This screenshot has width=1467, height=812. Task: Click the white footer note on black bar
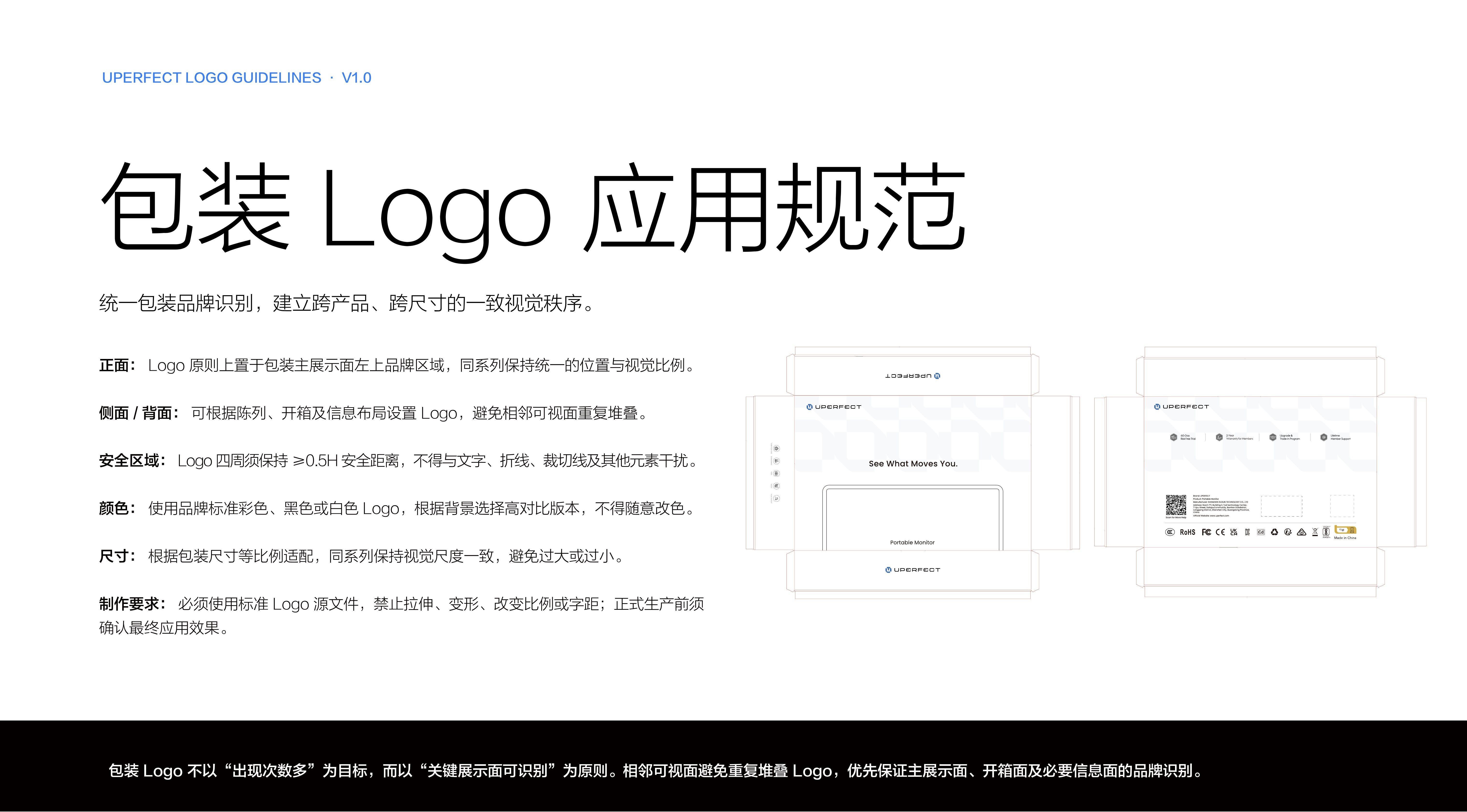[x=656, y=771]
